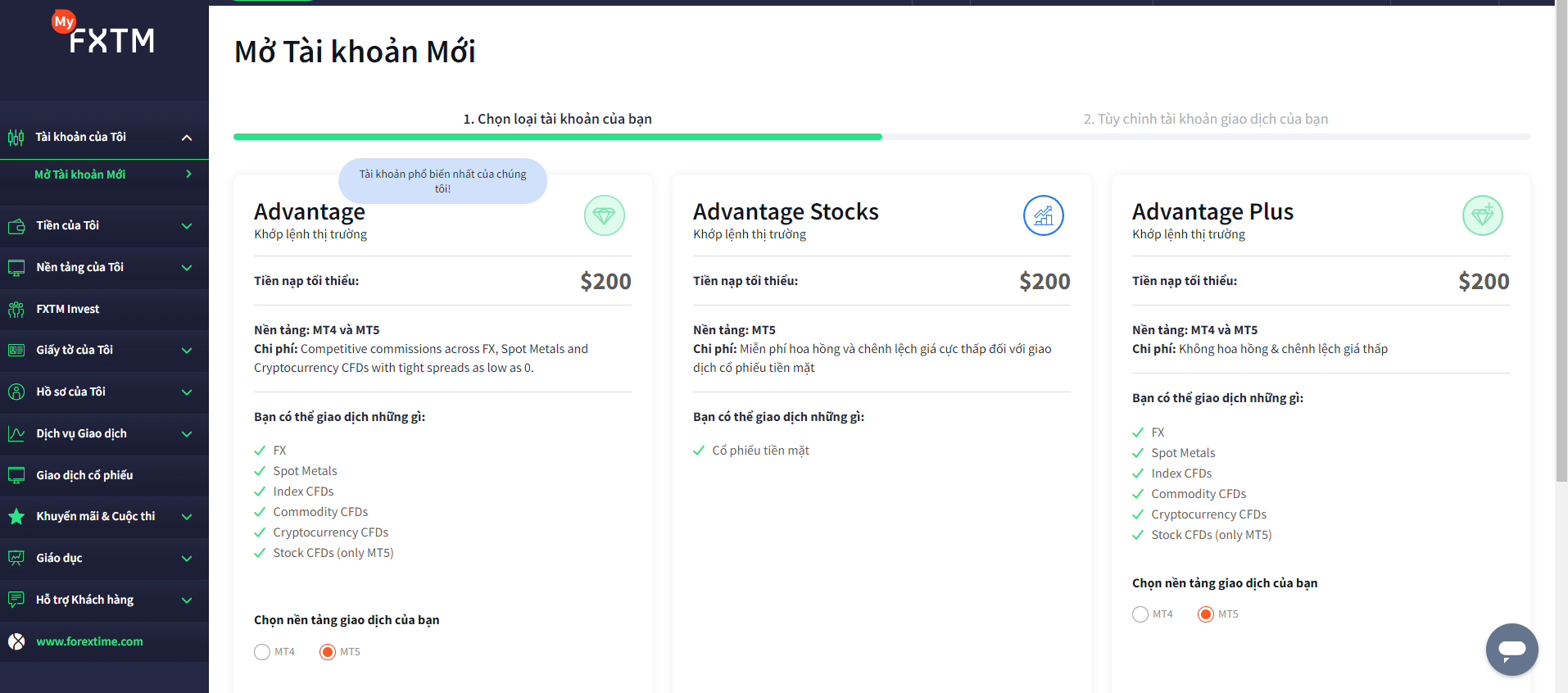Click Cổ phiếu tiền mặt list item

pyautogui.click(x=760, y=451)
